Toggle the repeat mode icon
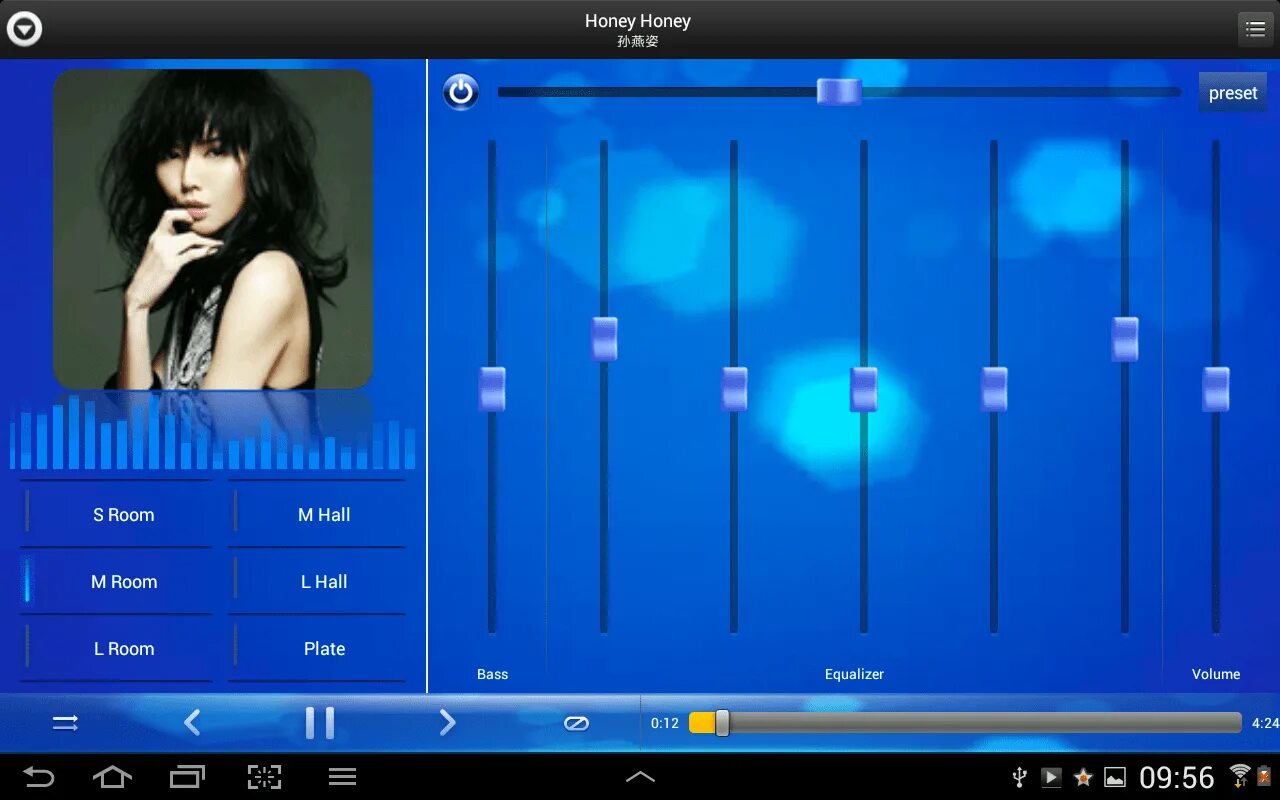1280x800 pixels. tap(65, 723)
